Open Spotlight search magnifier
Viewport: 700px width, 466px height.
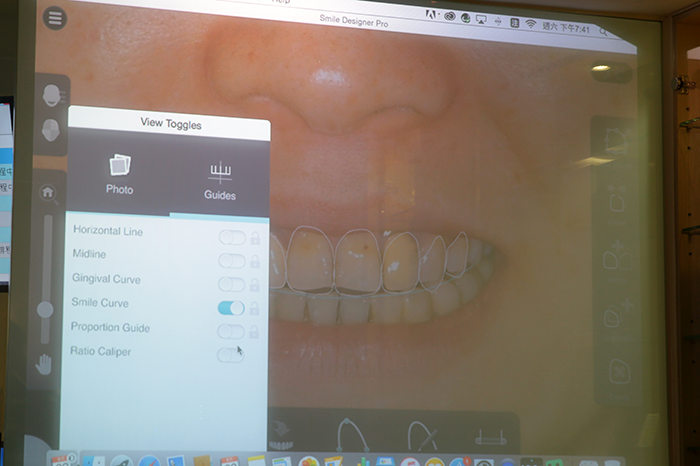coord(603,31)
